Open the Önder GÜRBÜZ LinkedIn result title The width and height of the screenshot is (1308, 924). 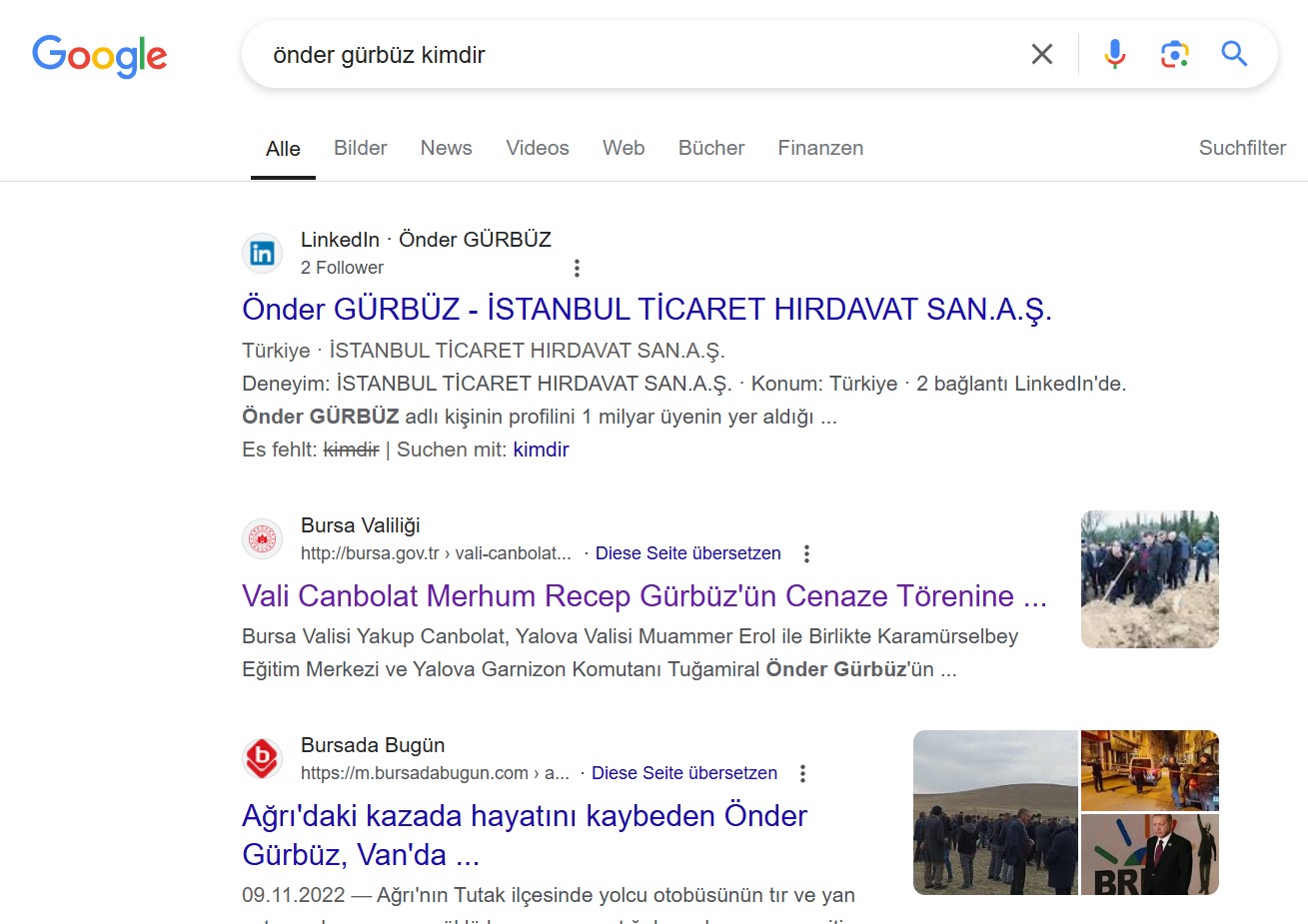coord(647,309)
